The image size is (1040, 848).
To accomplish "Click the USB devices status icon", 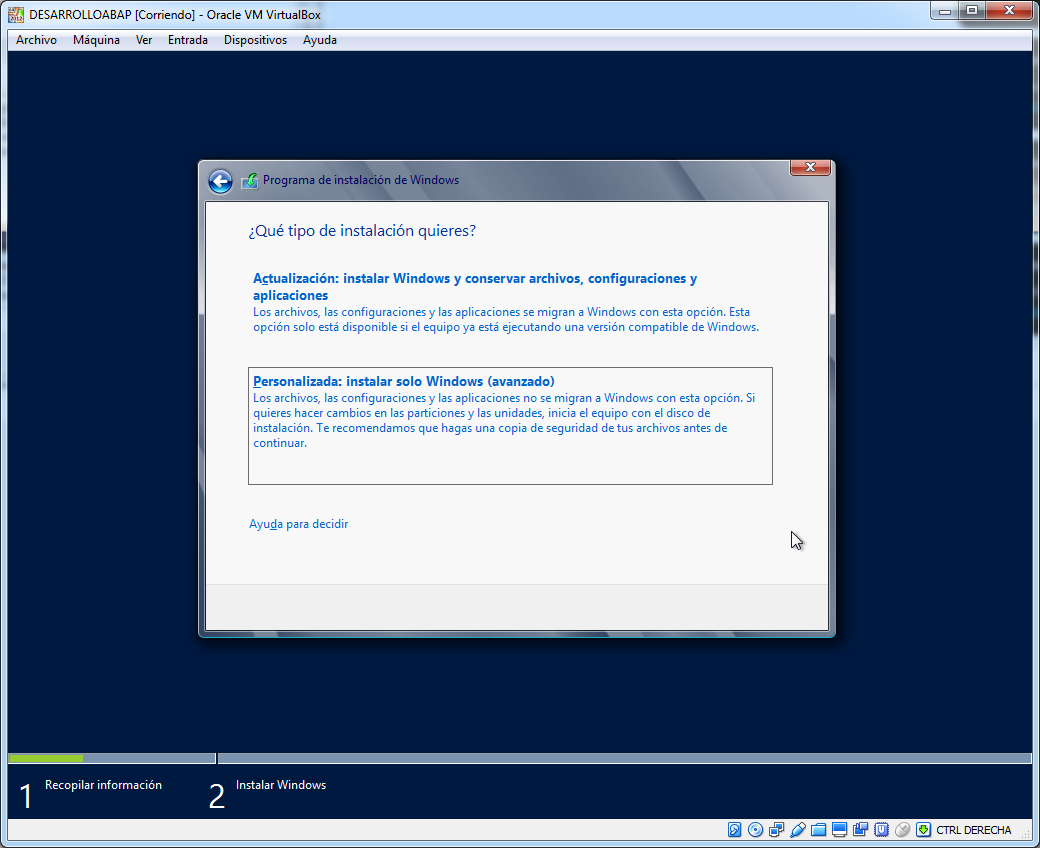I will point(798,829).
